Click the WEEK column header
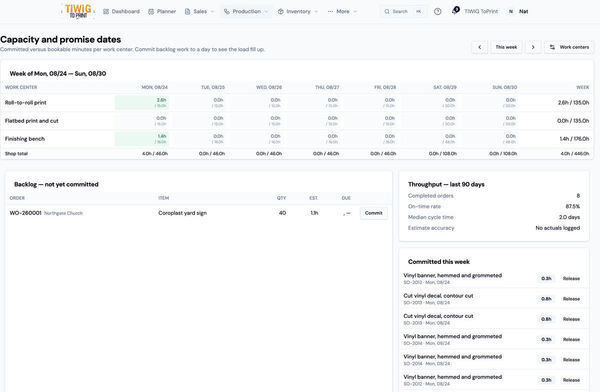600x392 pixels. tap(582, 87)
